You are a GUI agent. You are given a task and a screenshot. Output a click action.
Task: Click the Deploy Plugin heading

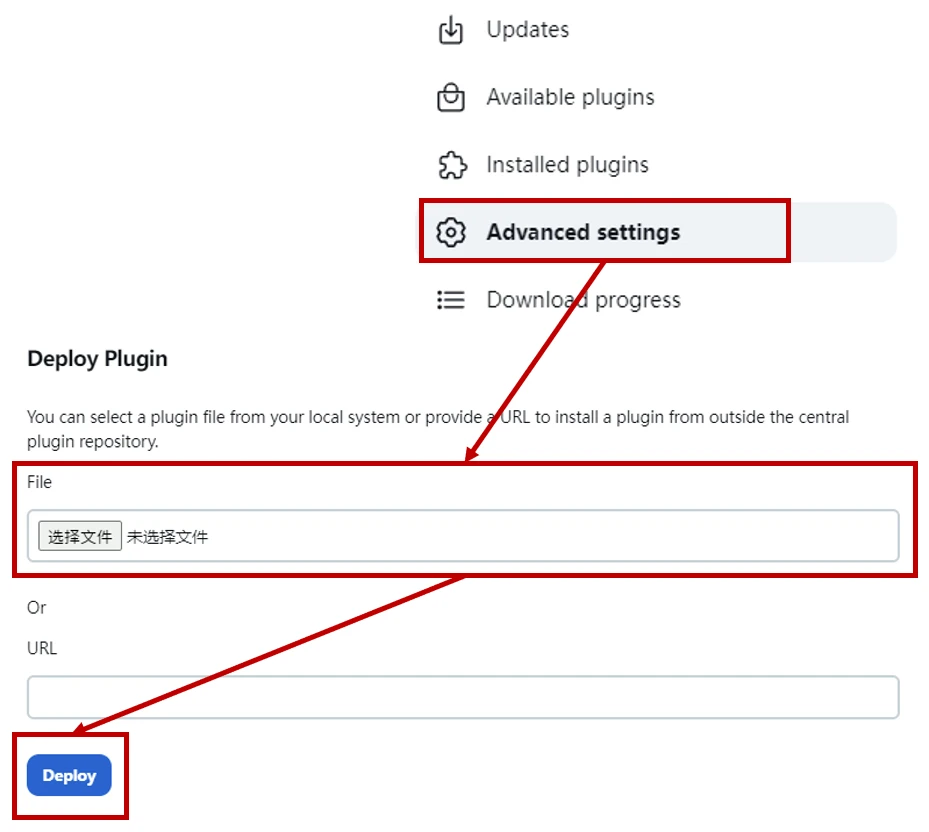point(97,359)
